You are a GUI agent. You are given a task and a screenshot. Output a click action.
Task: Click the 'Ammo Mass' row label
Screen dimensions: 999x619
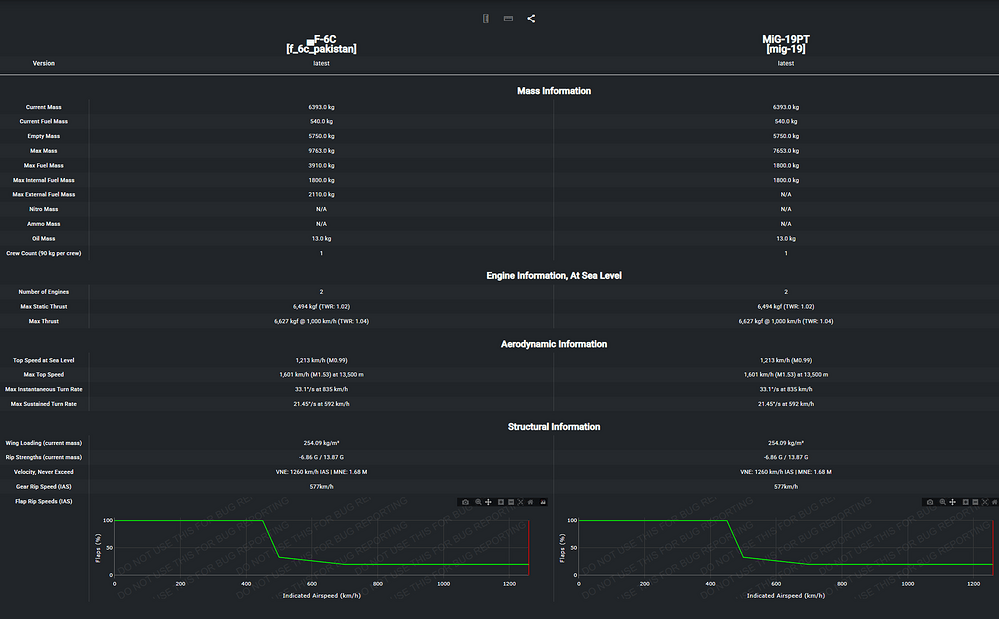[x=43, y=224]
